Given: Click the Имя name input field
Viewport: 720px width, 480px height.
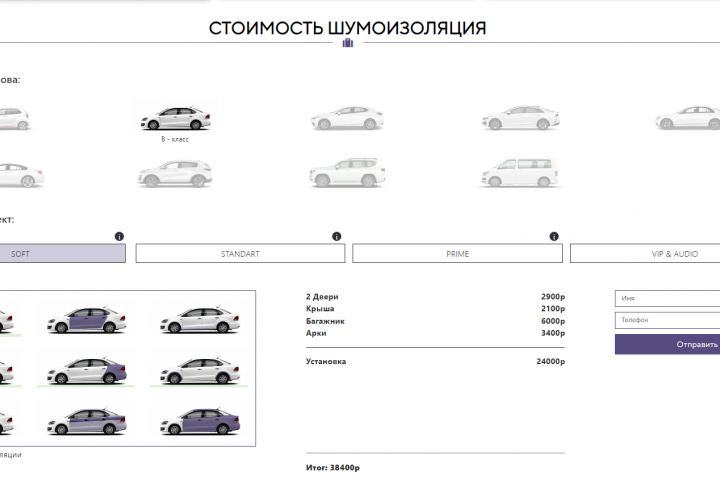Looking at the screenshot, I should (x=667, y=298).
